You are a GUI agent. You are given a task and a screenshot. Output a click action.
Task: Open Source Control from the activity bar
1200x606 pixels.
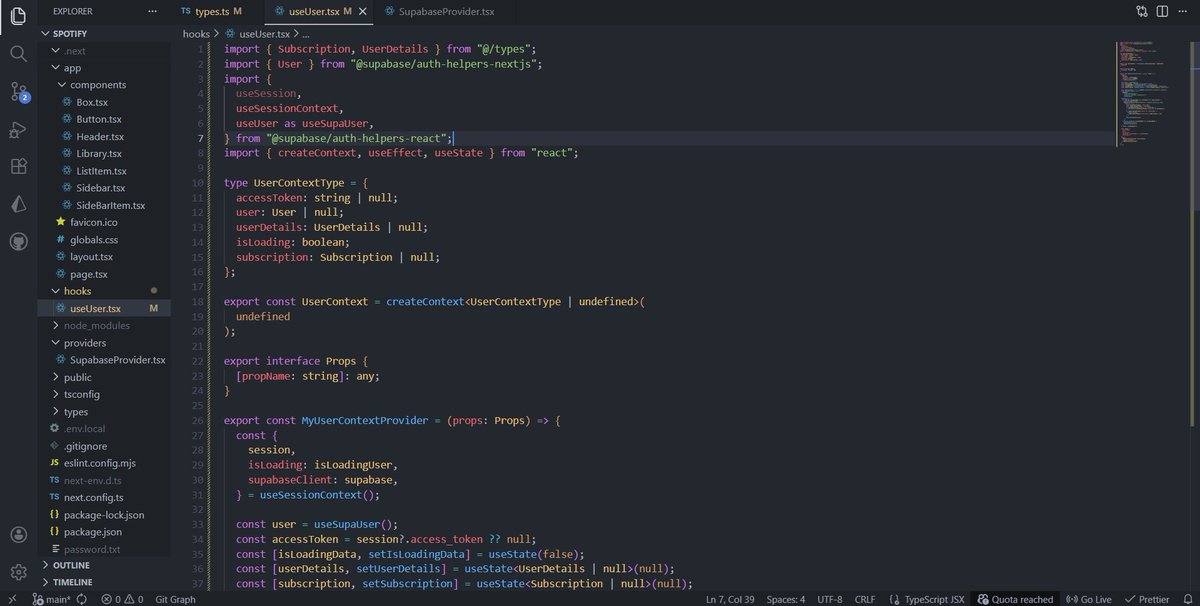click(17, 92)
